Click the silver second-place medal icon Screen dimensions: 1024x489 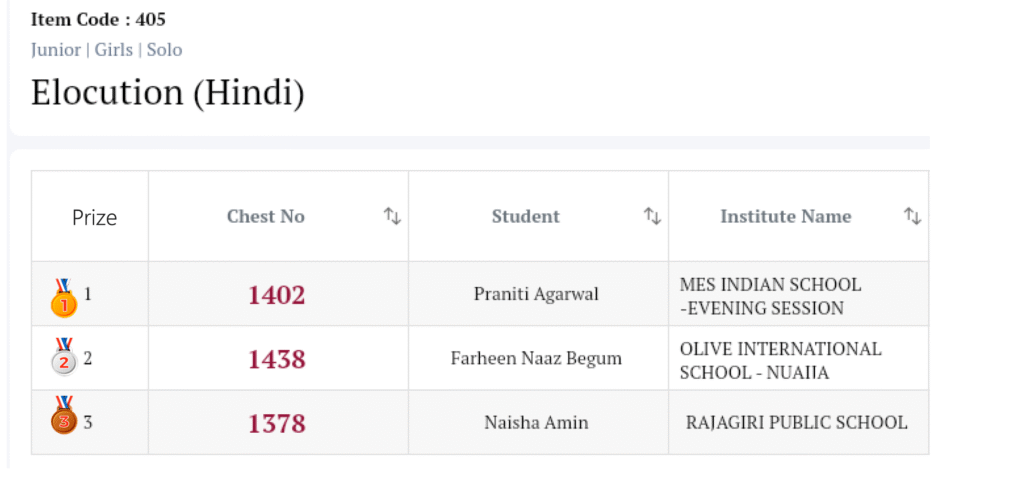pos(64,357)
